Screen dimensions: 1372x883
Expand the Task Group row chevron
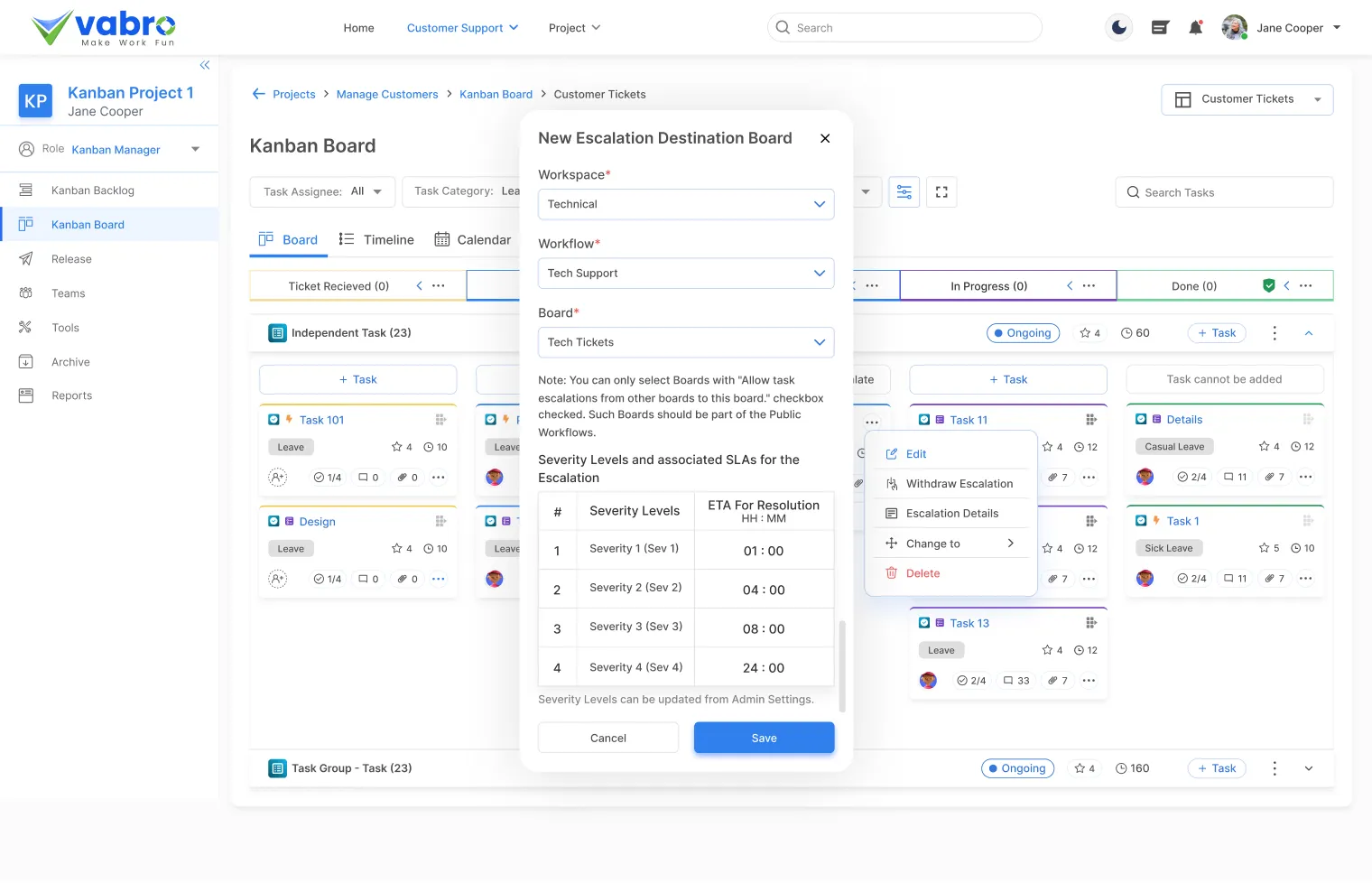point(1308,768)
